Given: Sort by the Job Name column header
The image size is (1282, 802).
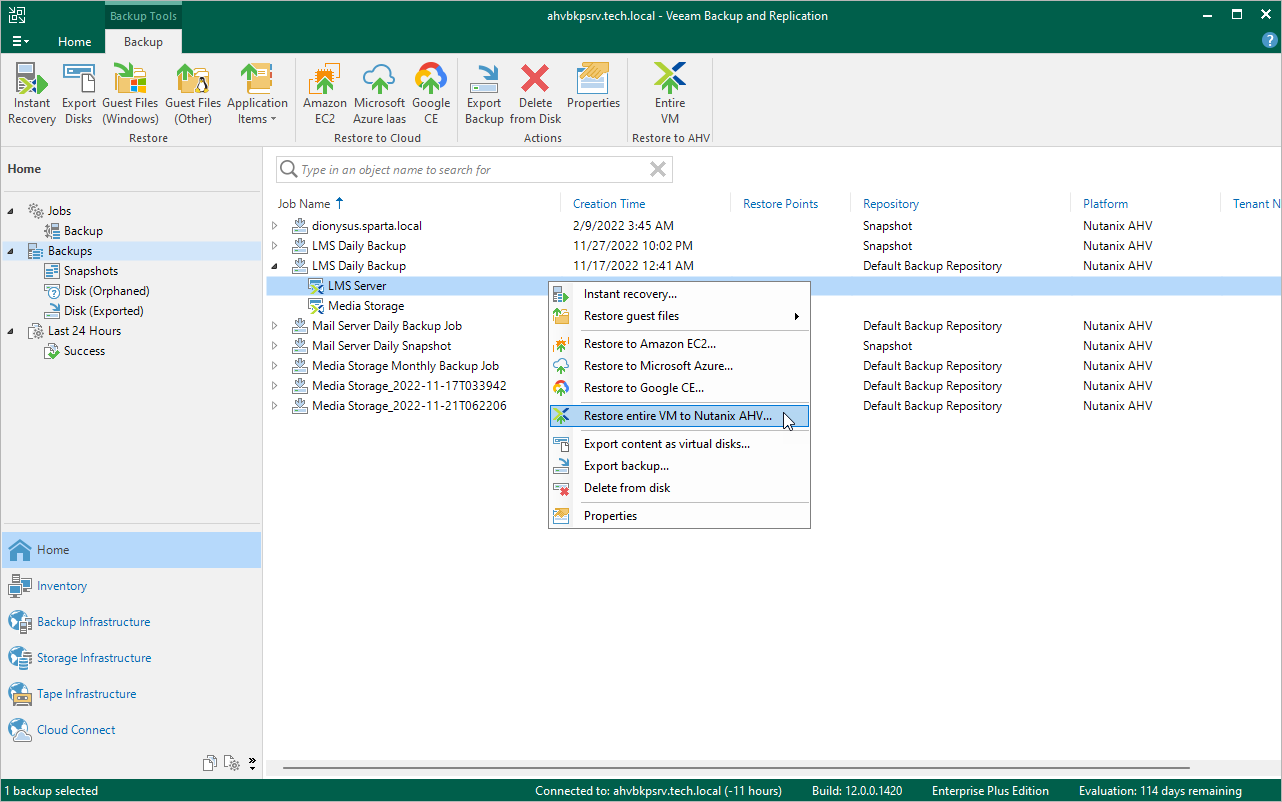Looking at the screenshot, I should (x=304, y=204).
